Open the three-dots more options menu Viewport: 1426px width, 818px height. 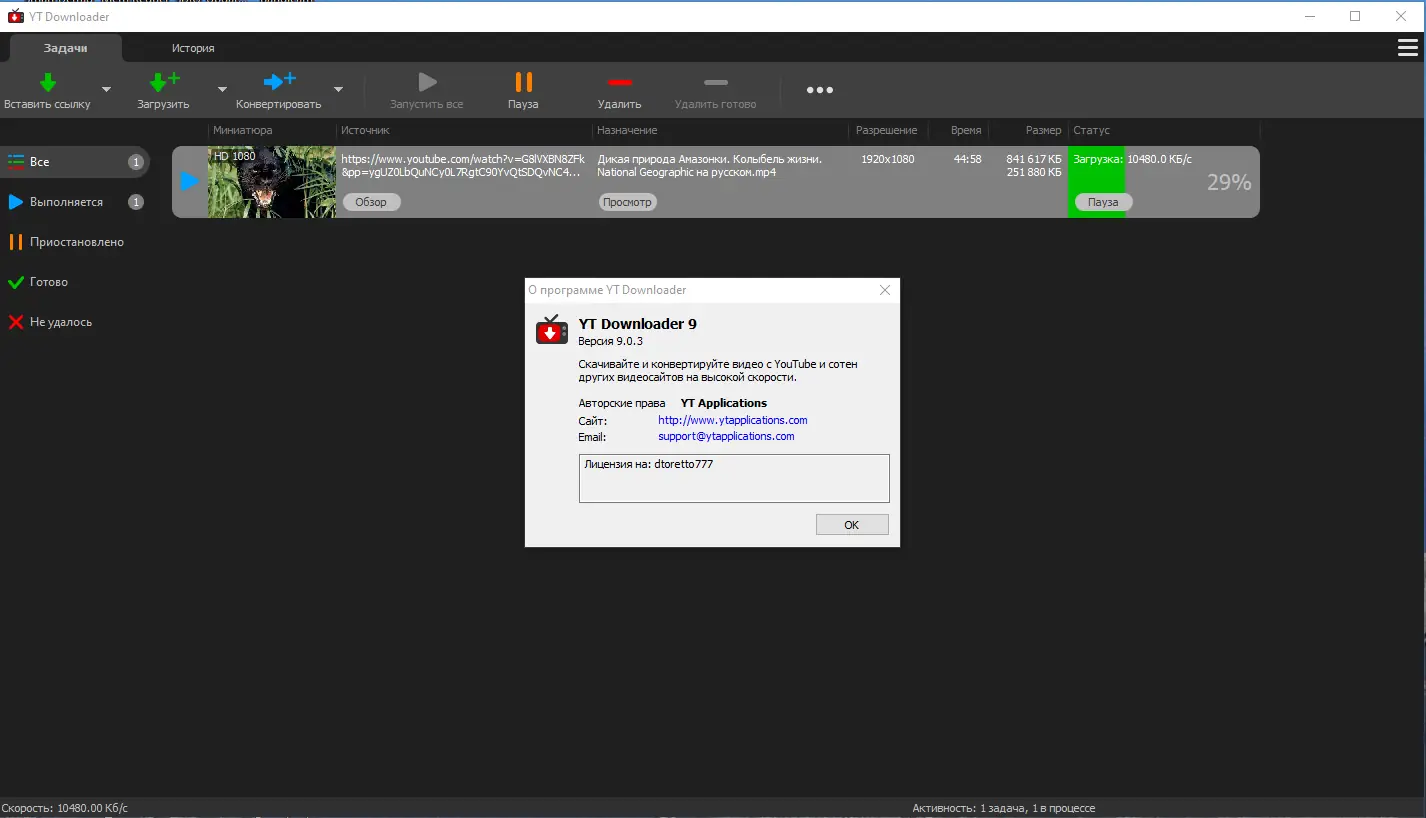point(820,90)
